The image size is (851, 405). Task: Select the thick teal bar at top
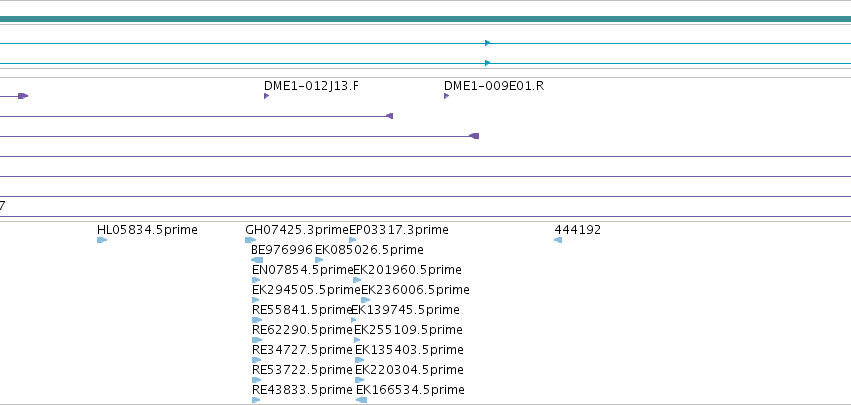tap(426, 20)
